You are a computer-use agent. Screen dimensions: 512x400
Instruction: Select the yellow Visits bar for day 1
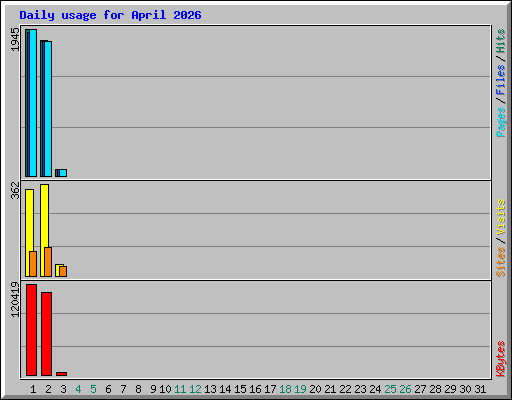(x=28, y=233)
